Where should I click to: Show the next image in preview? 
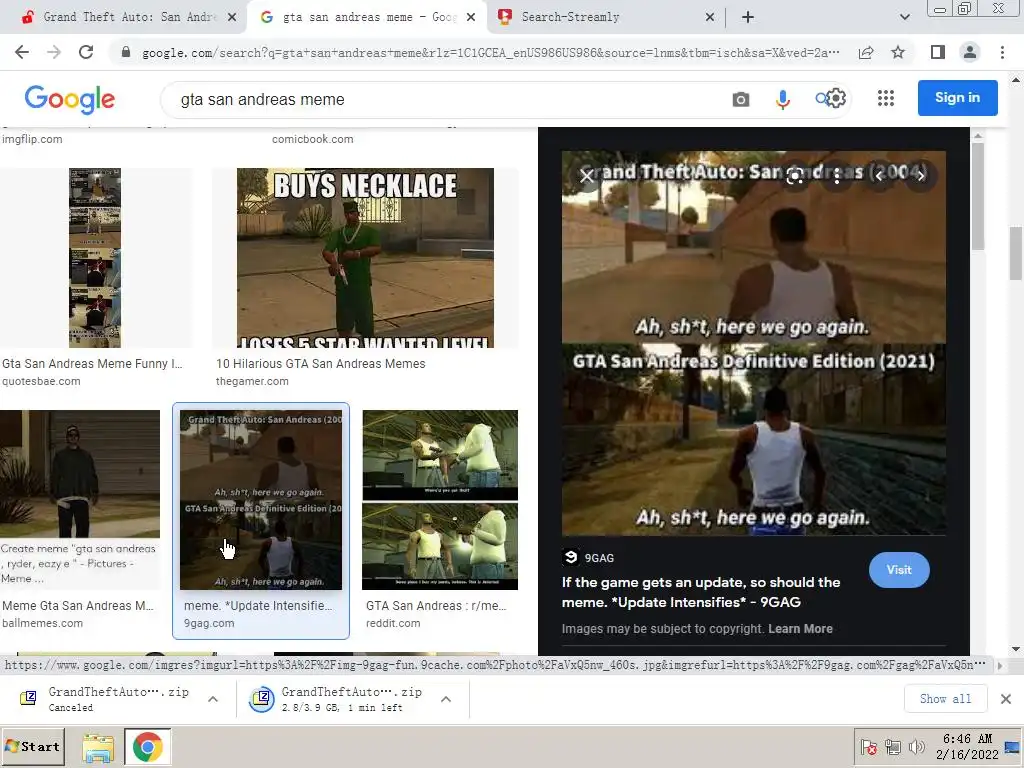click(921, 176)
